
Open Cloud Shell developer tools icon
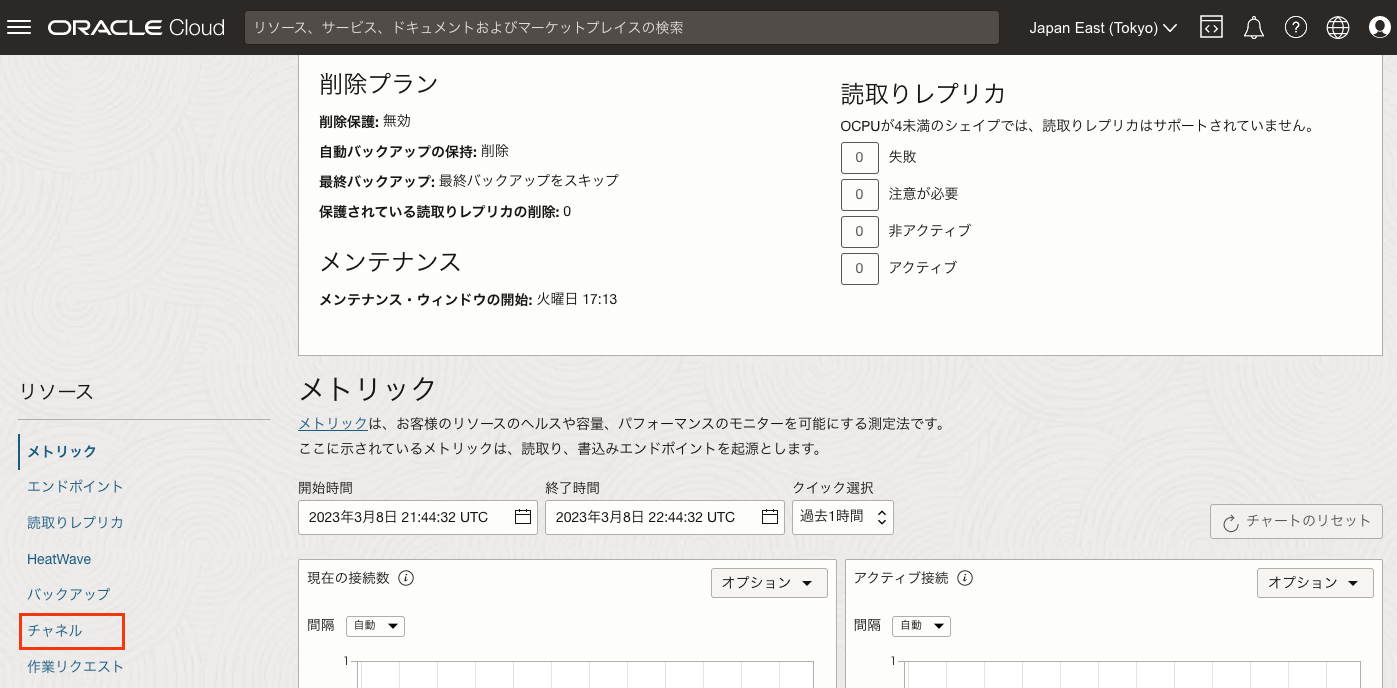click(1211, 28)
